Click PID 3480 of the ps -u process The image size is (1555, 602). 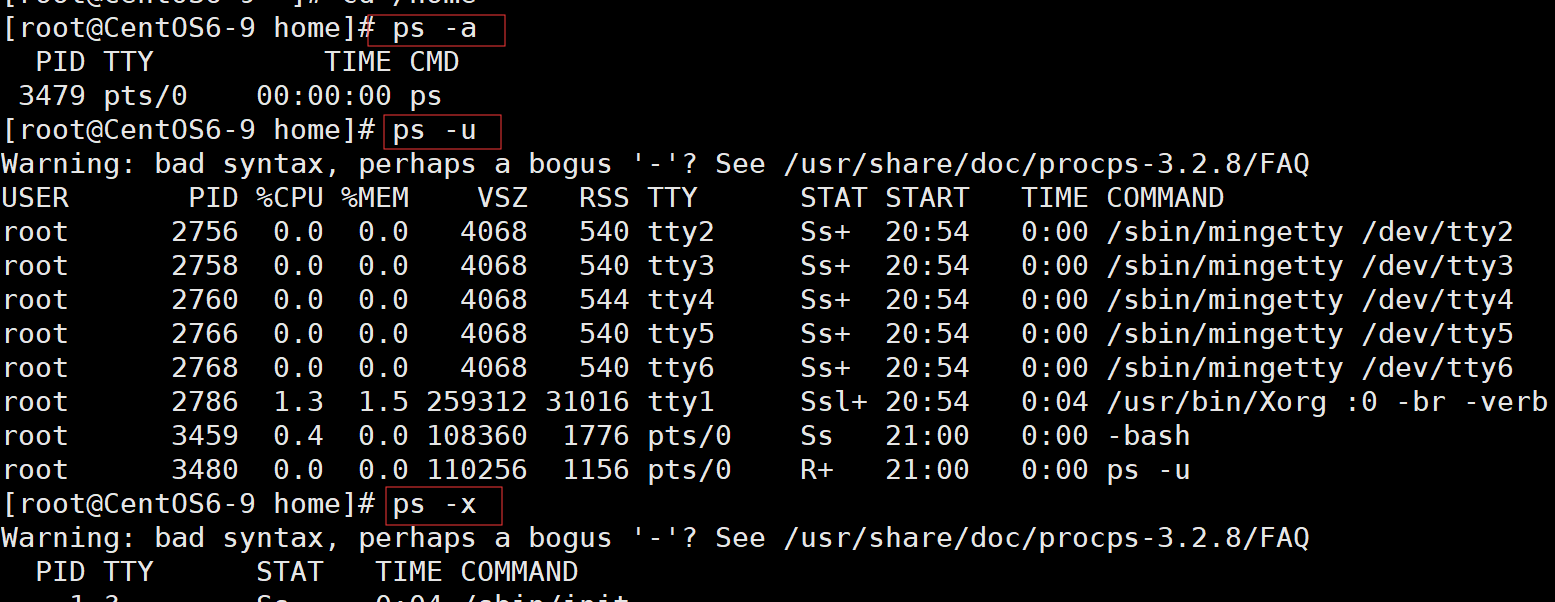(204, 470)
